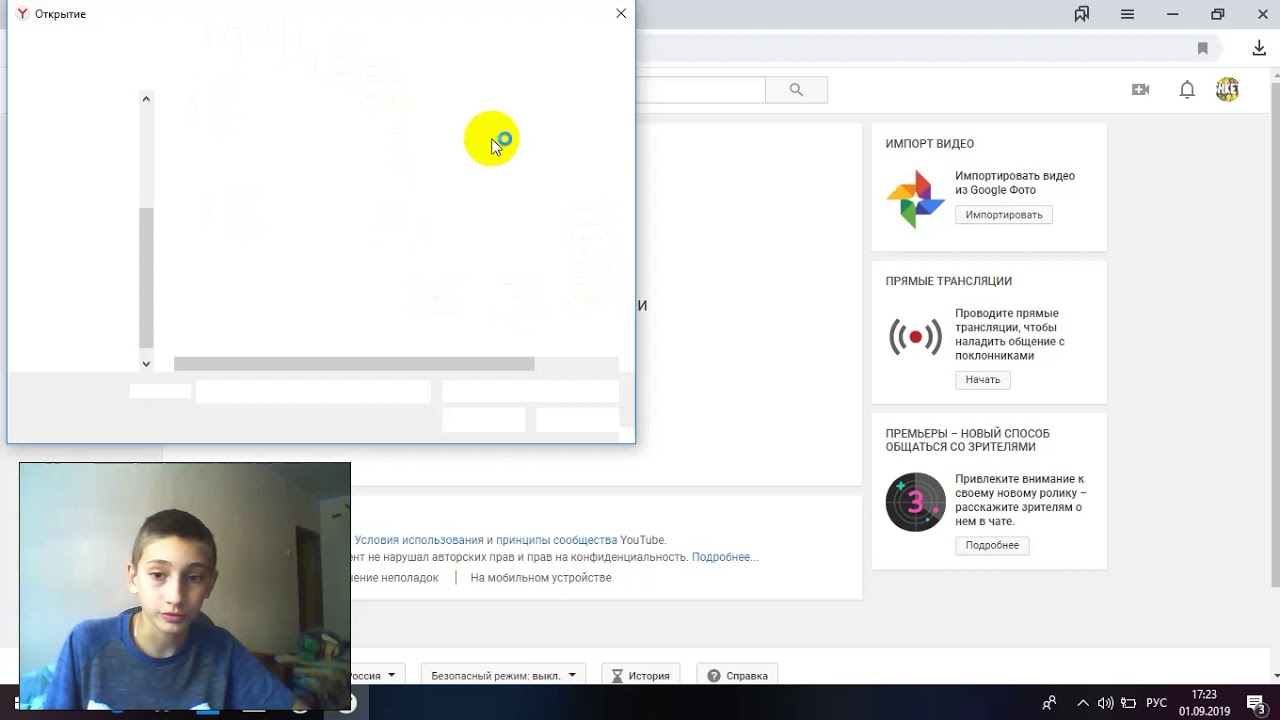1280x720 pixels.
Task: Open принципы сообщества link
Action: 556,540
